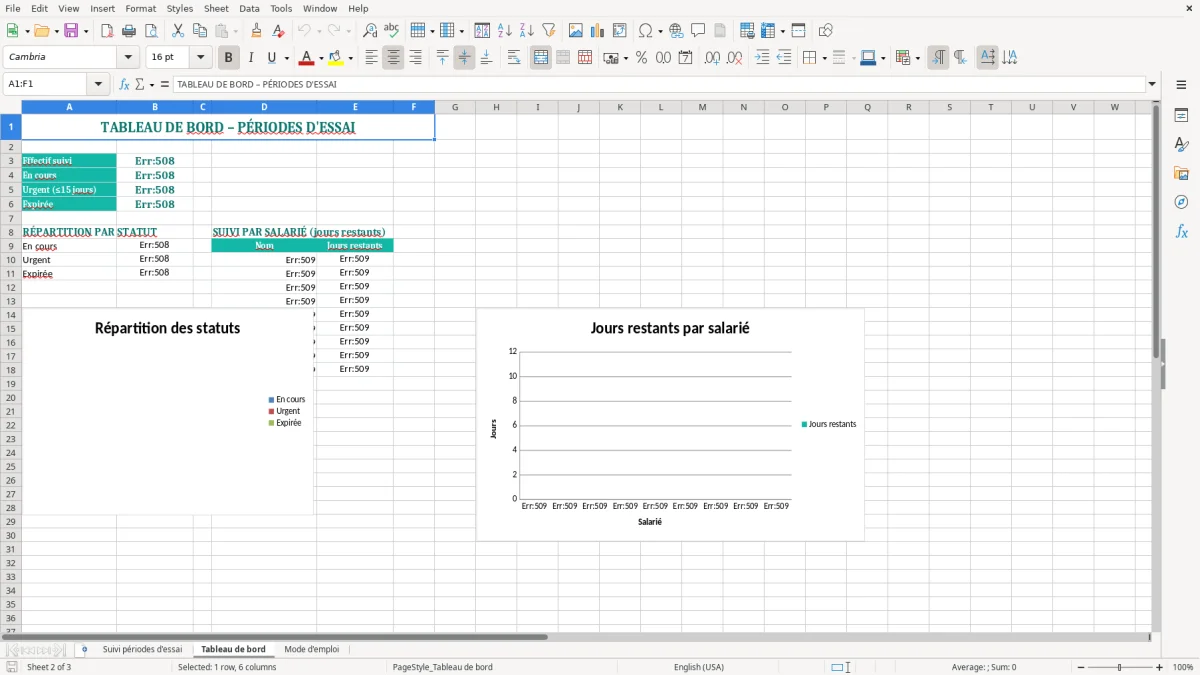Sort descending Z to A
Image resolution: width=1200 pixels, height=675 pixels.
pos(527,31)
